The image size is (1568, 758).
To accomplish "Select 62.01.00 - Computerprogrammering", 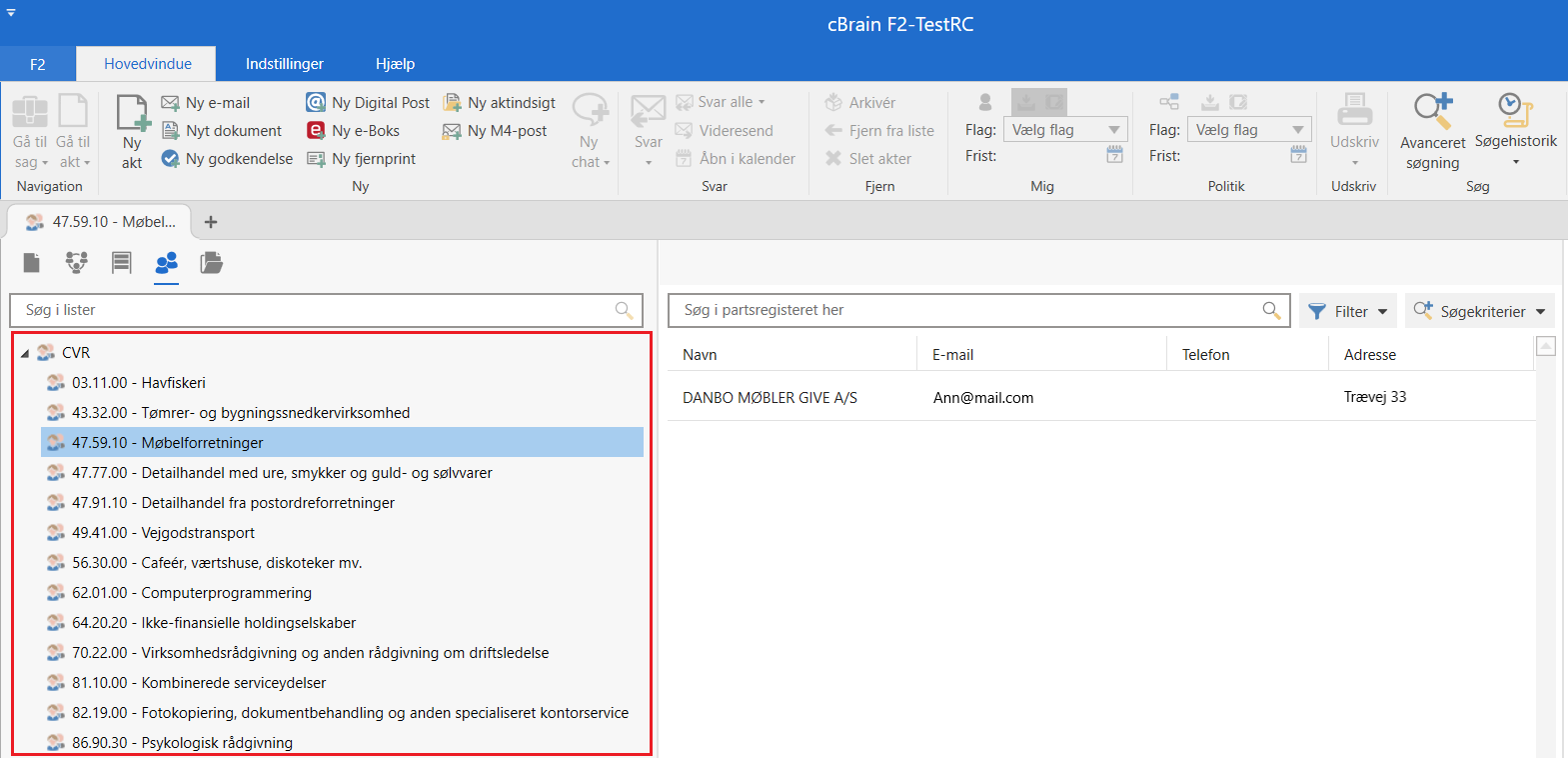I will pyautogui.click(x=342, y=593).
